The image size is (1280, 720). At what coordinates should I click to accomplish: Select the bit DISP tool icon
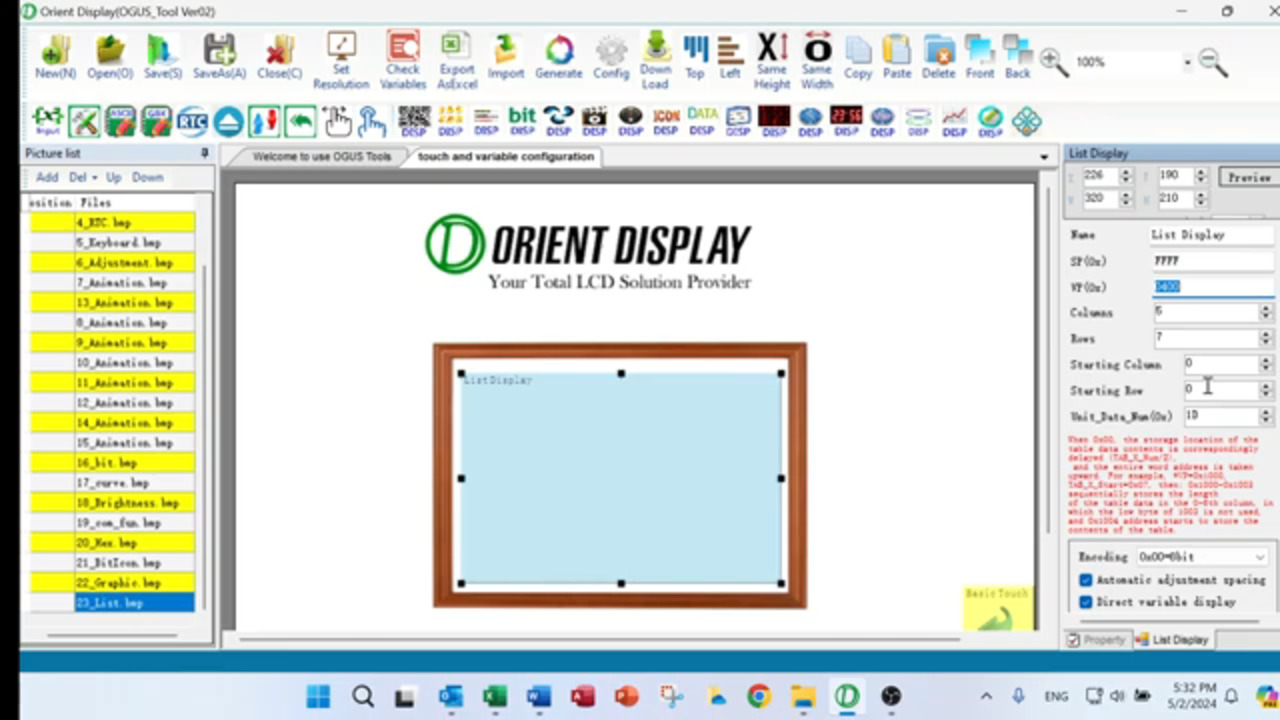pyautogui.click(x=521, y=121)
